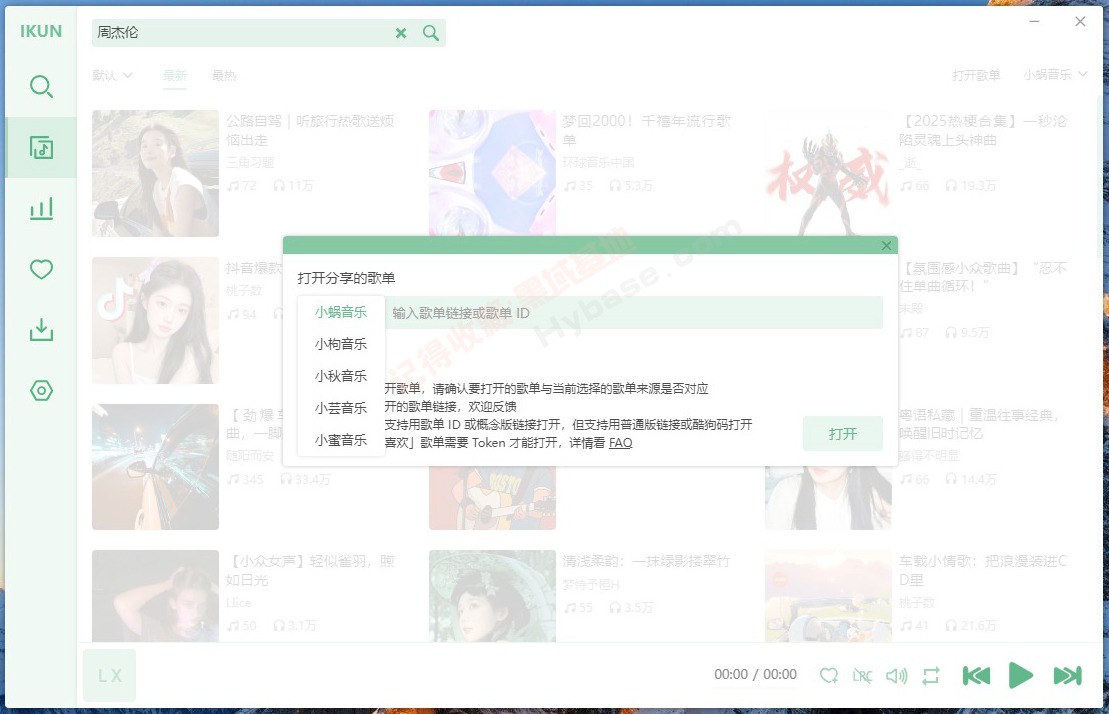Select 小蜗音乐 in the source list
The image size is (1109, 714).
(341, 312)
